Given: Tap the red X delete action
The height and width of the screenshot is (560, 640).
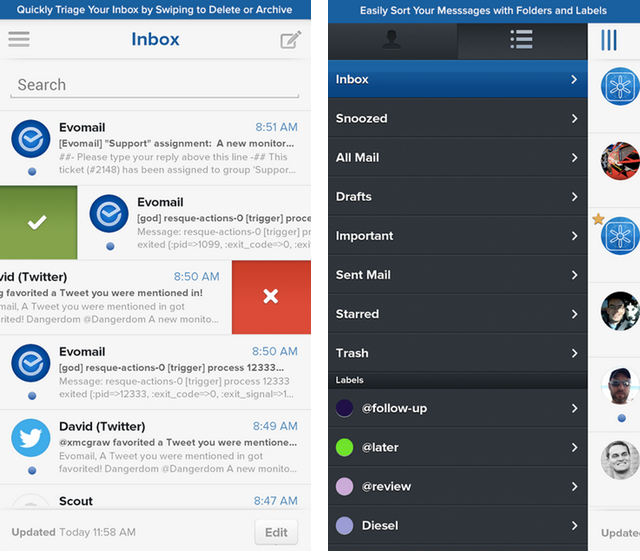Looking at the screenshot, I should [x=270, y=296].
